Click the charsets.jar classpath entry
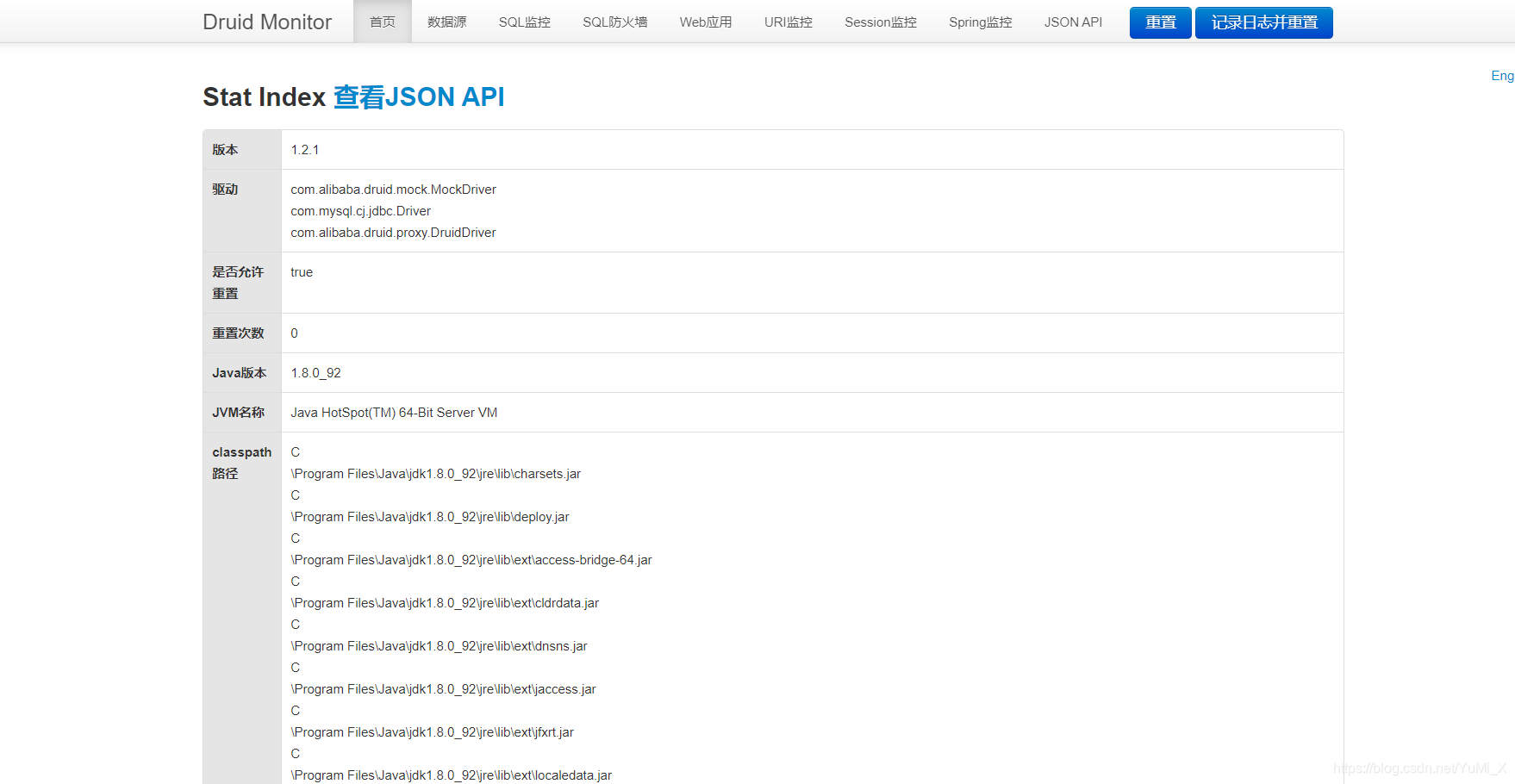 tap(436, 474)
